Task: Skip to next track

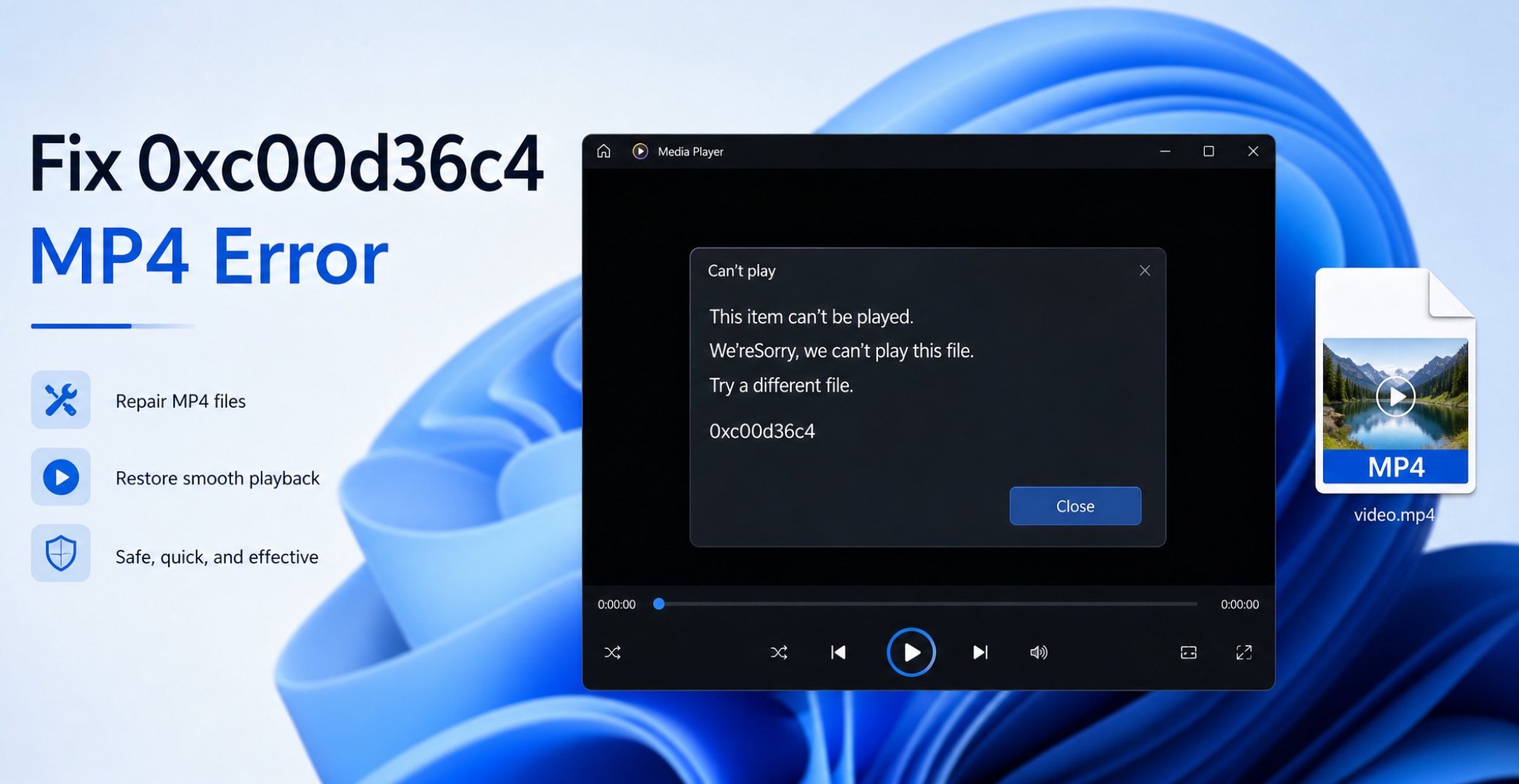Action: pyautogui.click(x=980, y=652)
